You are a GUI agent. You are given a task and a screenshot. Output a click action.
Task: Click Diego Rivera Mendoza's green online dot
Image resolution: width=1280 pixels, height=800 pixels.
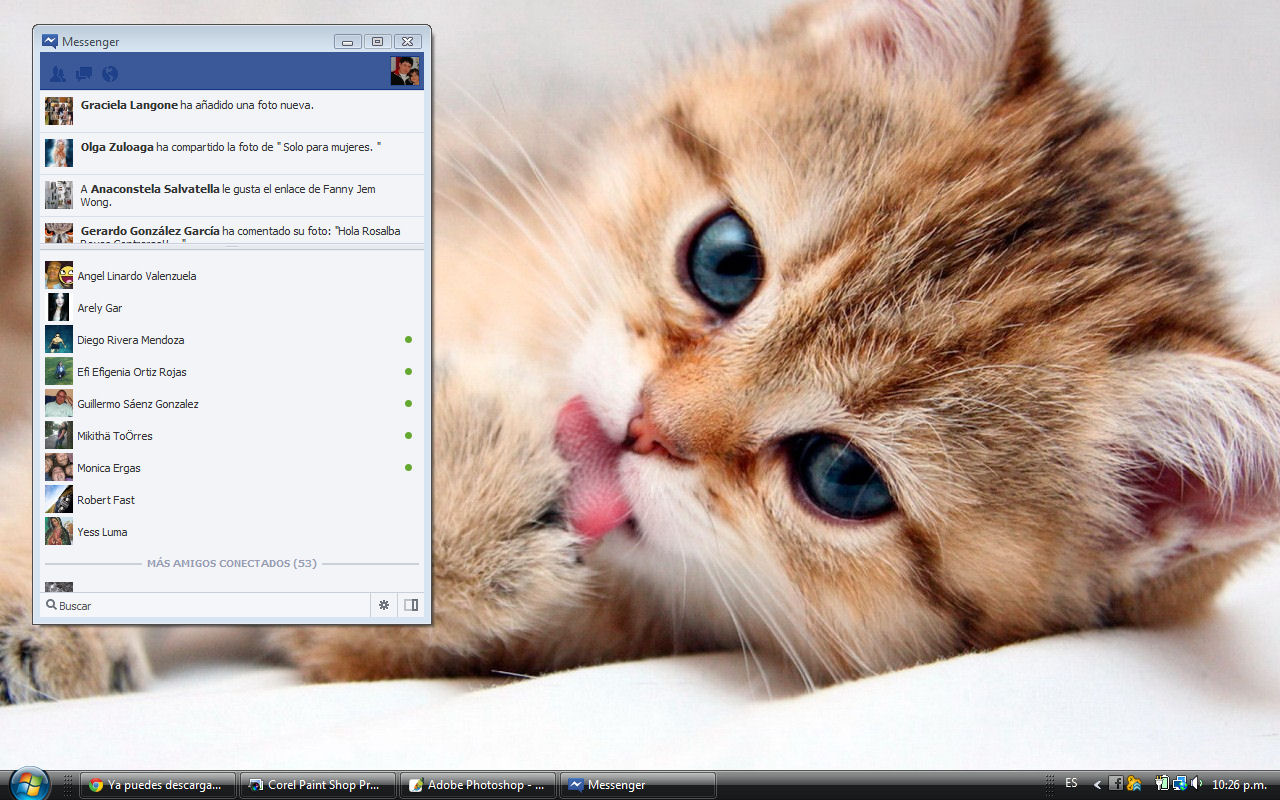pyautogui.click(x=408, y=340)
